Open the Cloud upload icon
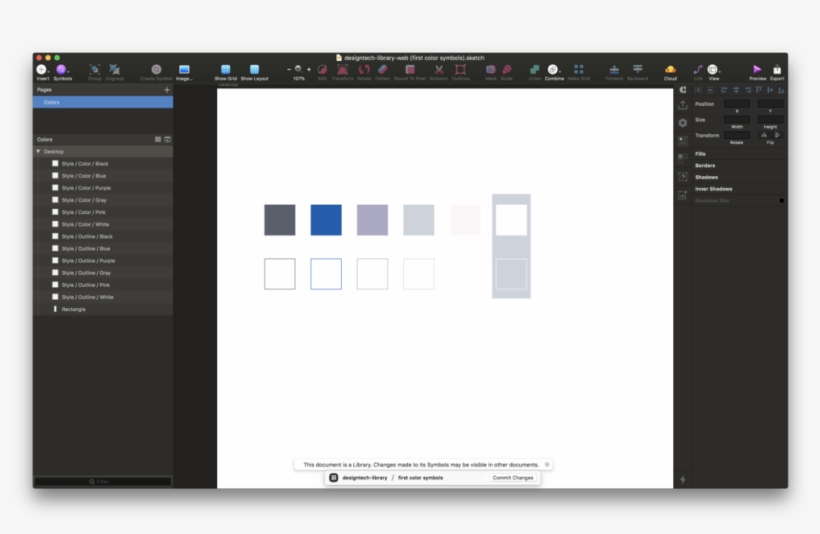 pos(670,70)
